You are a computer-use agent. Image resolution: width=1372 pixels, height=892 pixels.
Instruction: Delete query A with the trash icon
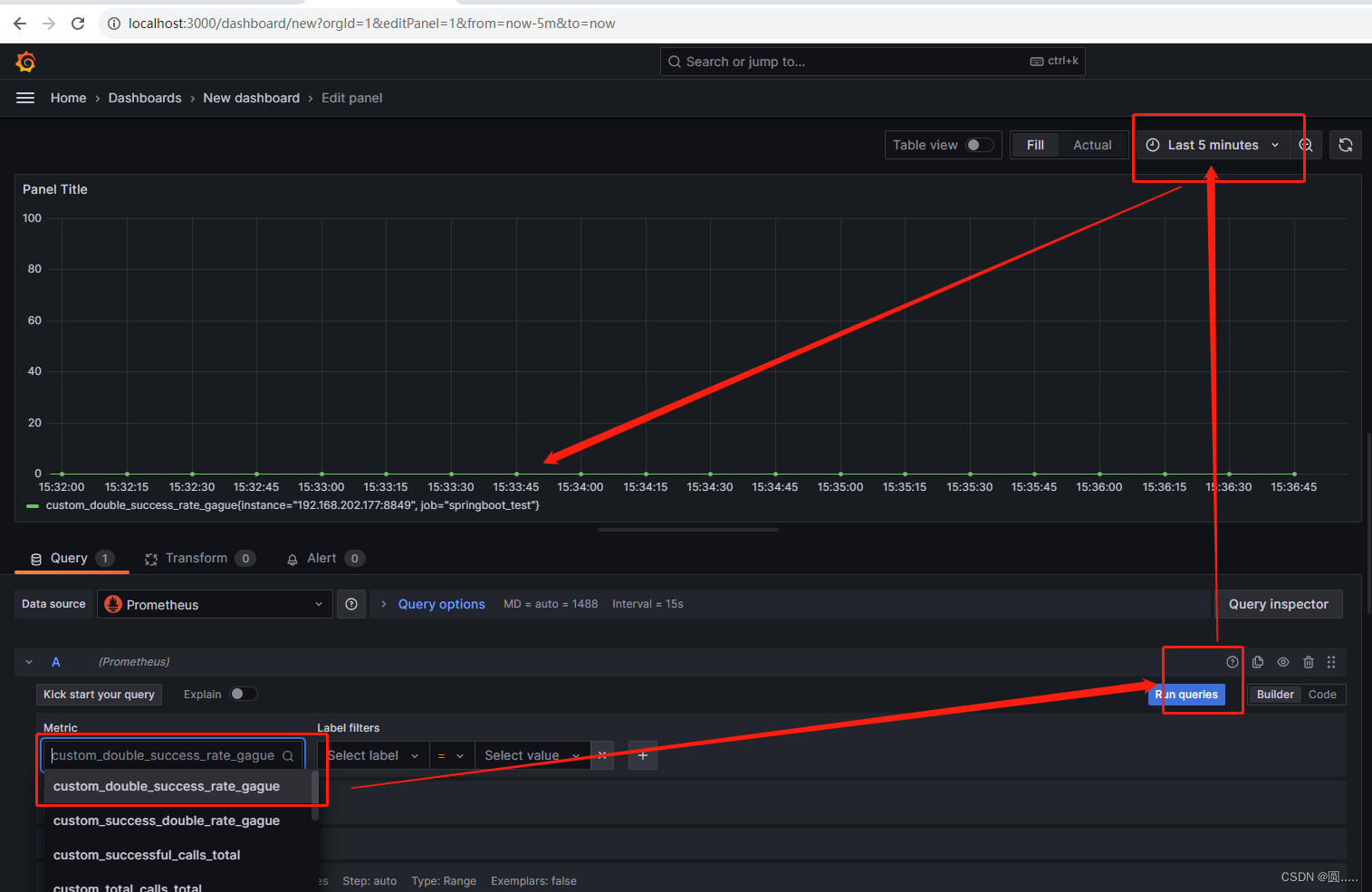[x=1308, y=662]
